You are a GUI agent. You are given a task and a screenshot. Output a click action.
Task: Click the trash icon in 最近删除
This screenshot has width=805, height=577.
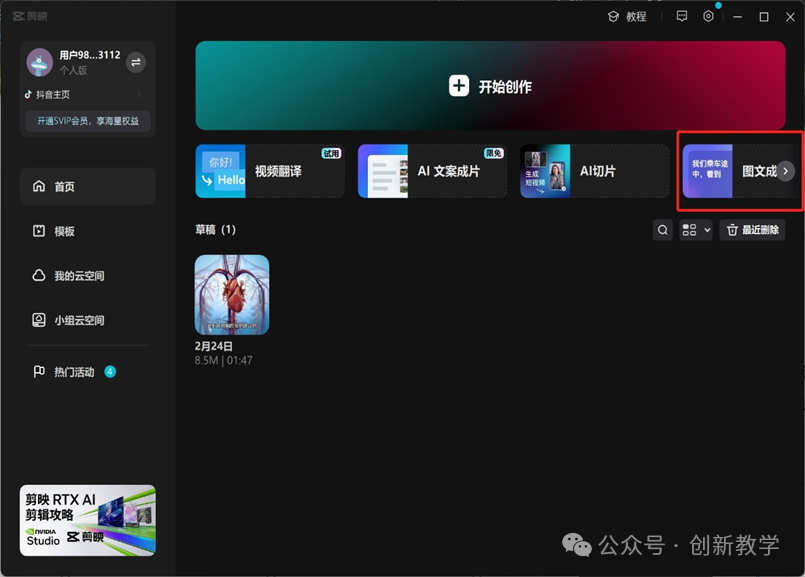pos(733,230)
